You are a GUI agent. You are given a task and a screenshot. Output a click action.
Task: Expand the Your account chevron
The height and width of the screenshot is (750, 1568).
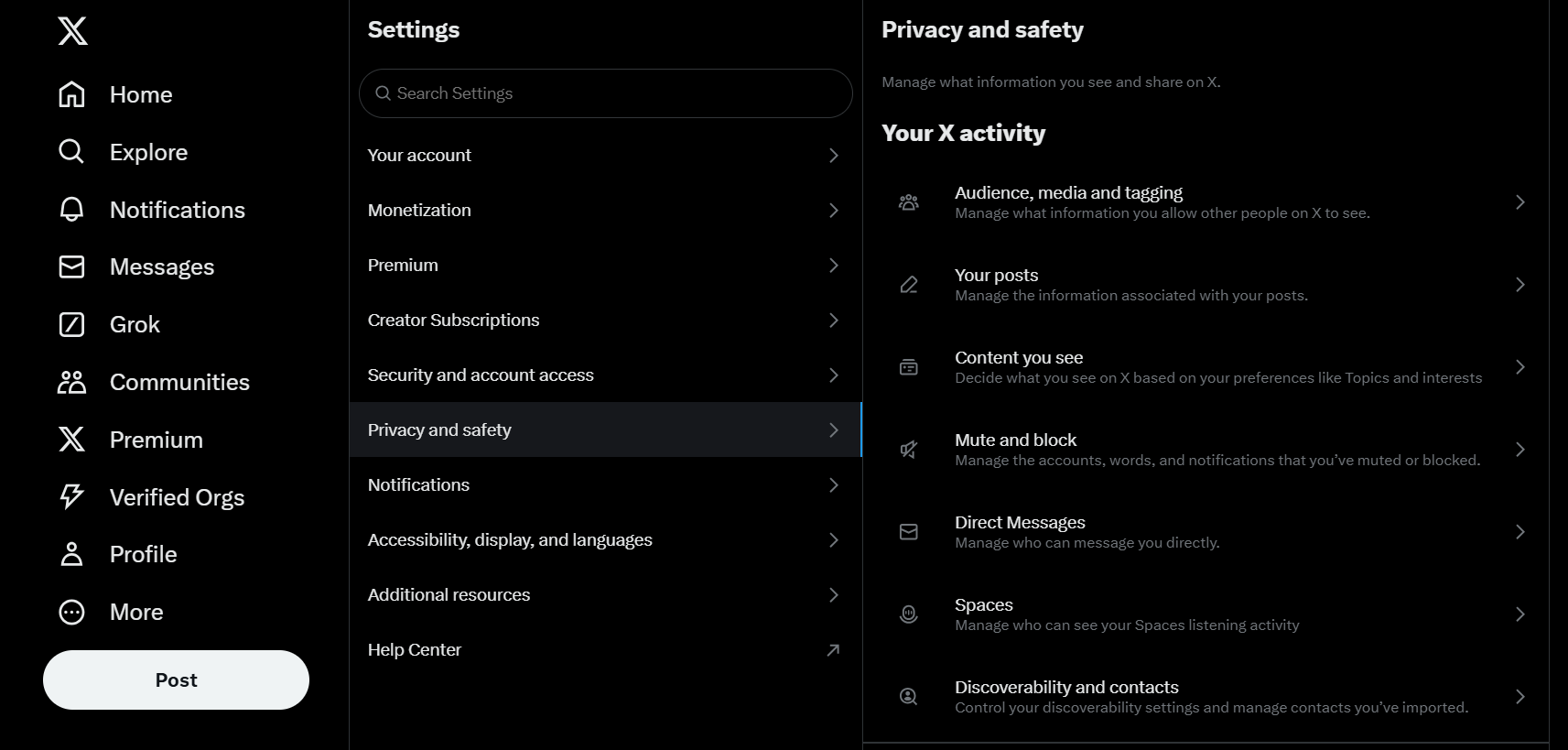click(x=833, y=156)
